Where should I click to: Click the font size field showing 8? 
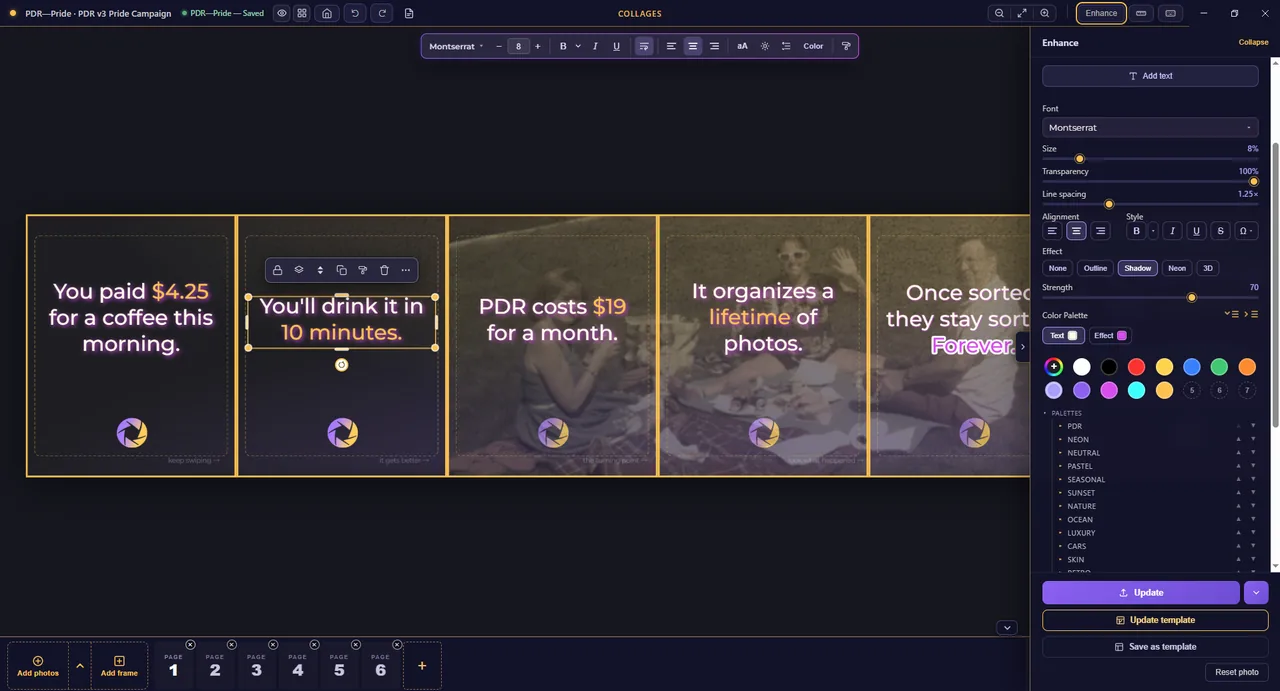(x=518, y=46)
